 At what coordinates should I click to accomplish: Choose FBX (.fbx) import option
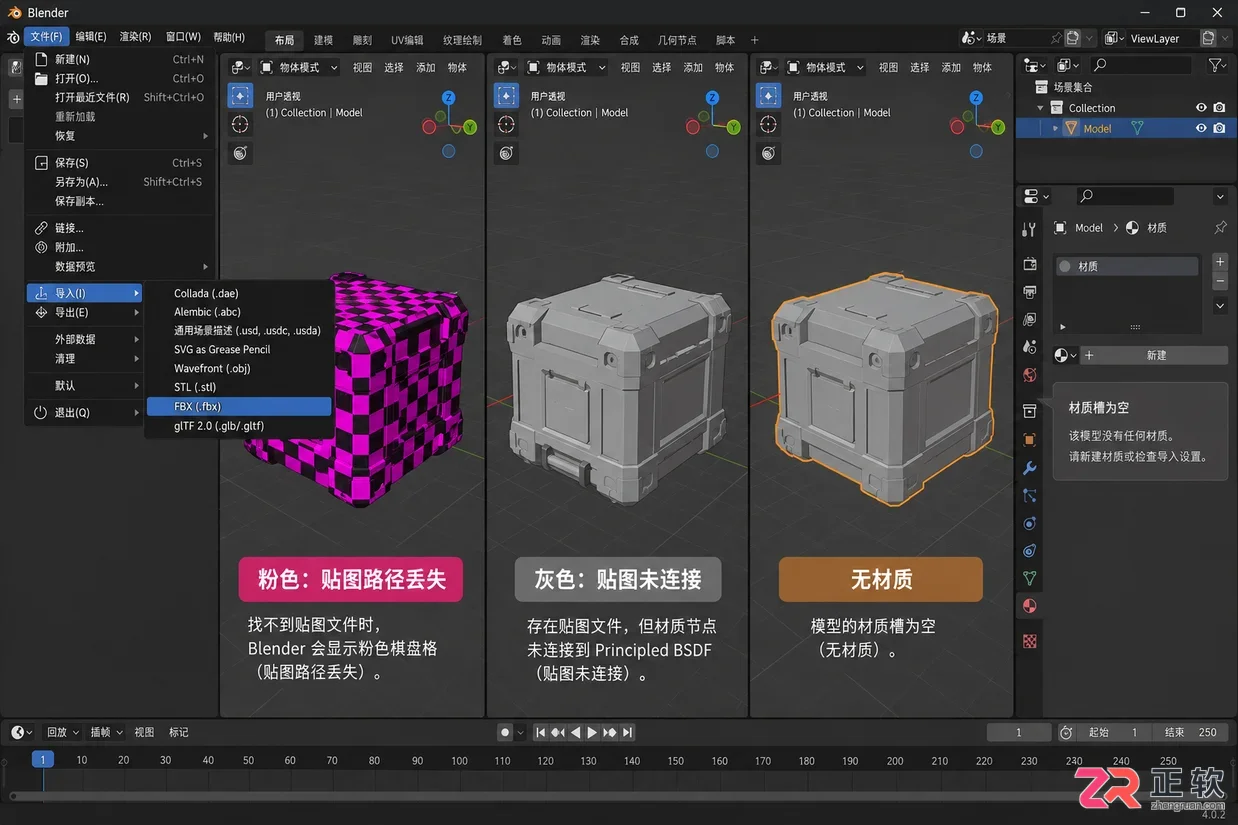238,406
